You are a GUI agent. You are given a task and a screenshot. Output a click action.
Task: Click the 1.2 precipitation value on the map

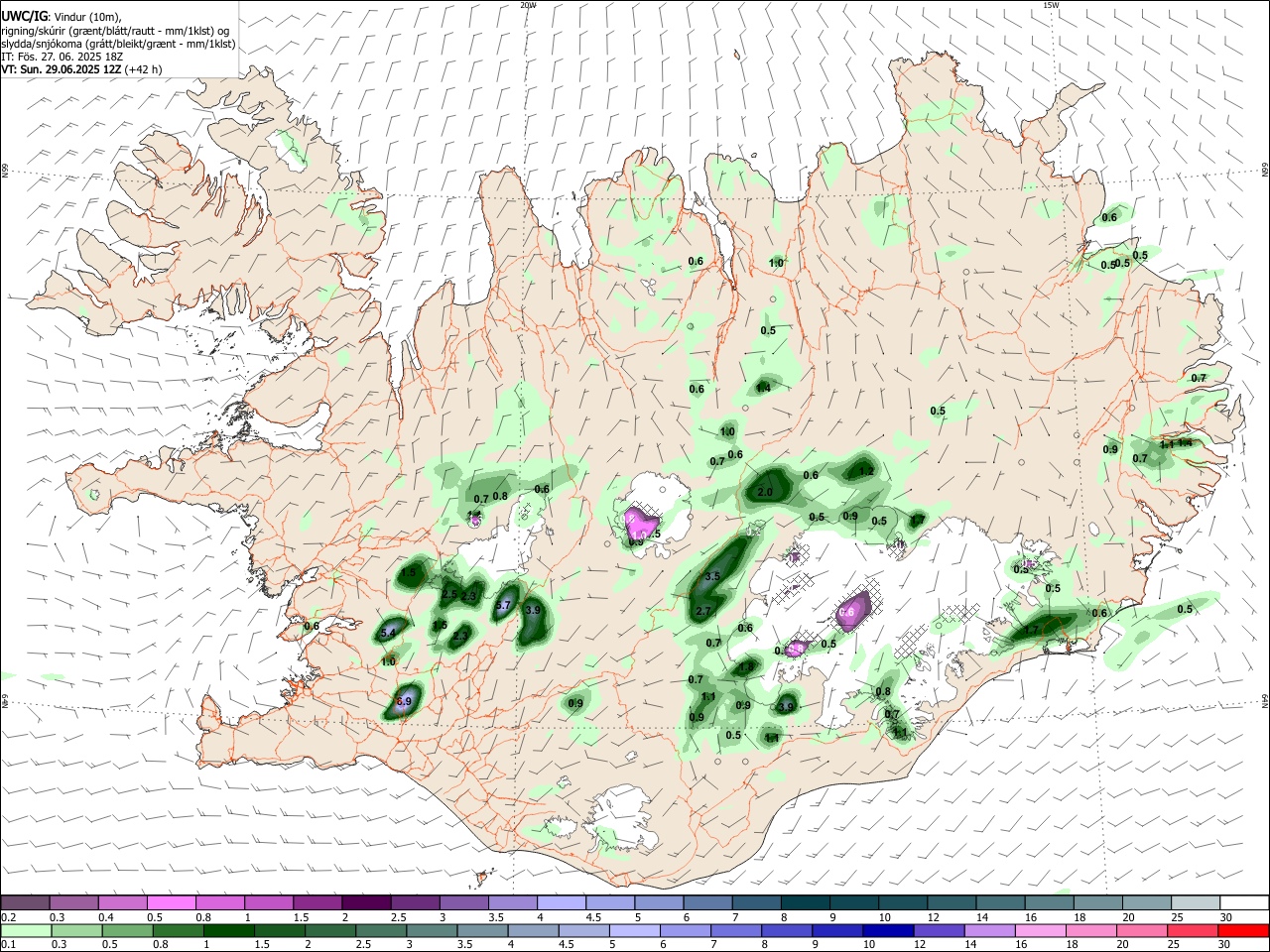click(866, 471)
